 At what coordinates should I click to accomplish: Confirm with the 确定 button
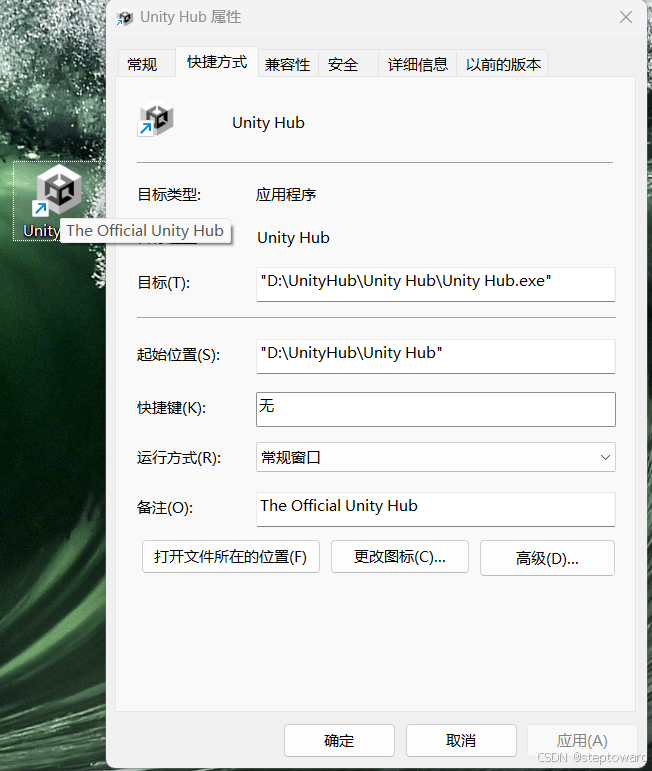339,741
